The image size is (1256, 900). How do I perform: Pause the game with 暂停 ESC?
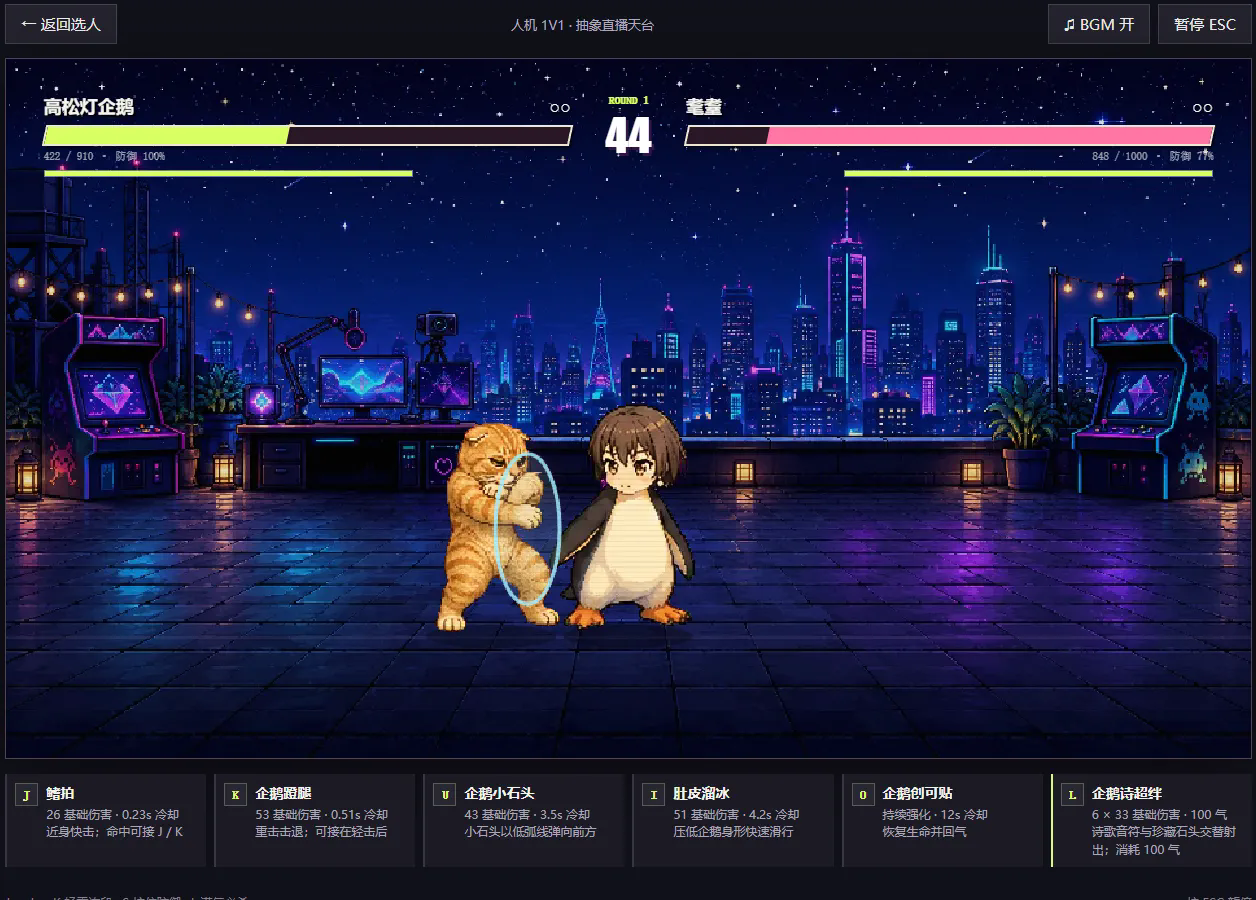[x=1205, y=24]
